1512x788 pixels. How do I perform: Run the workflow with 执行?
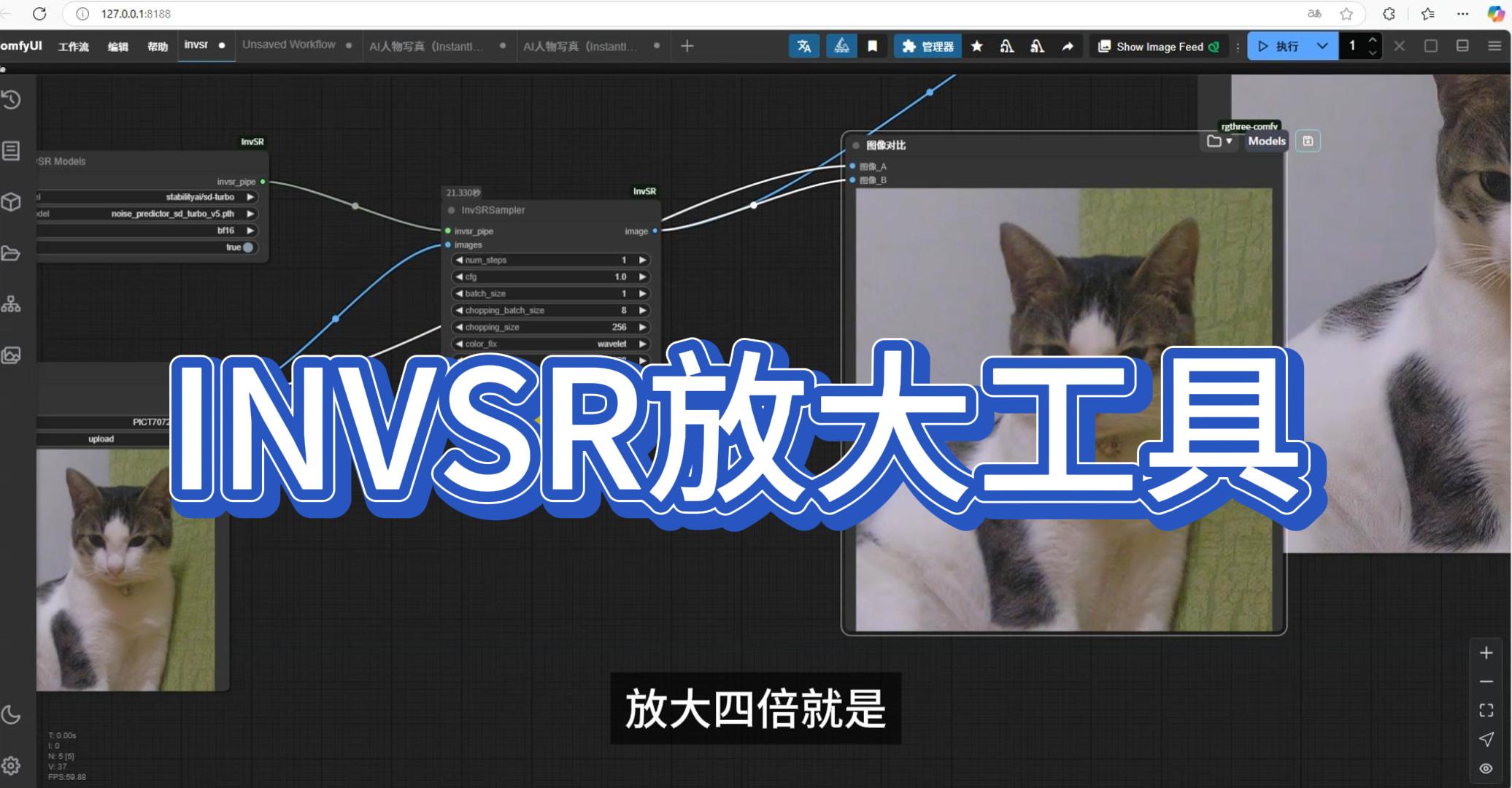[1278, 46]
